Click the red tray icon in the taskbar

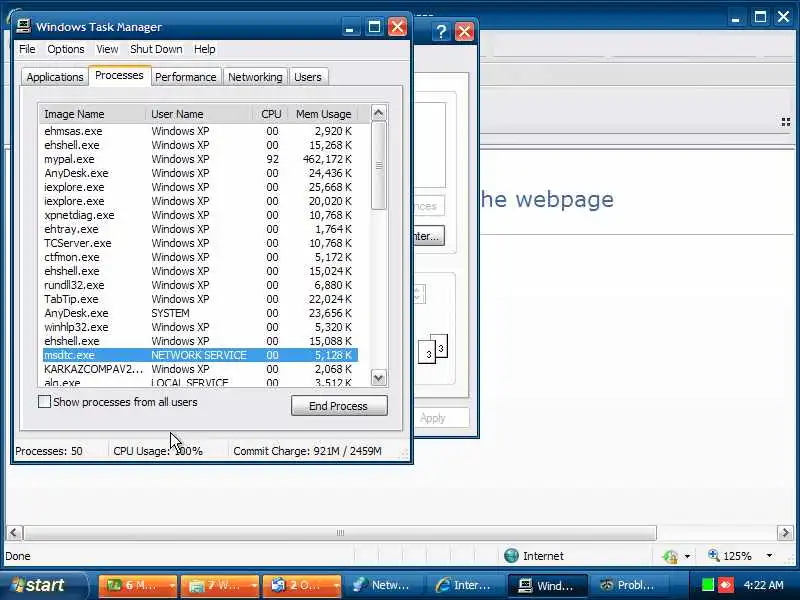726,585
